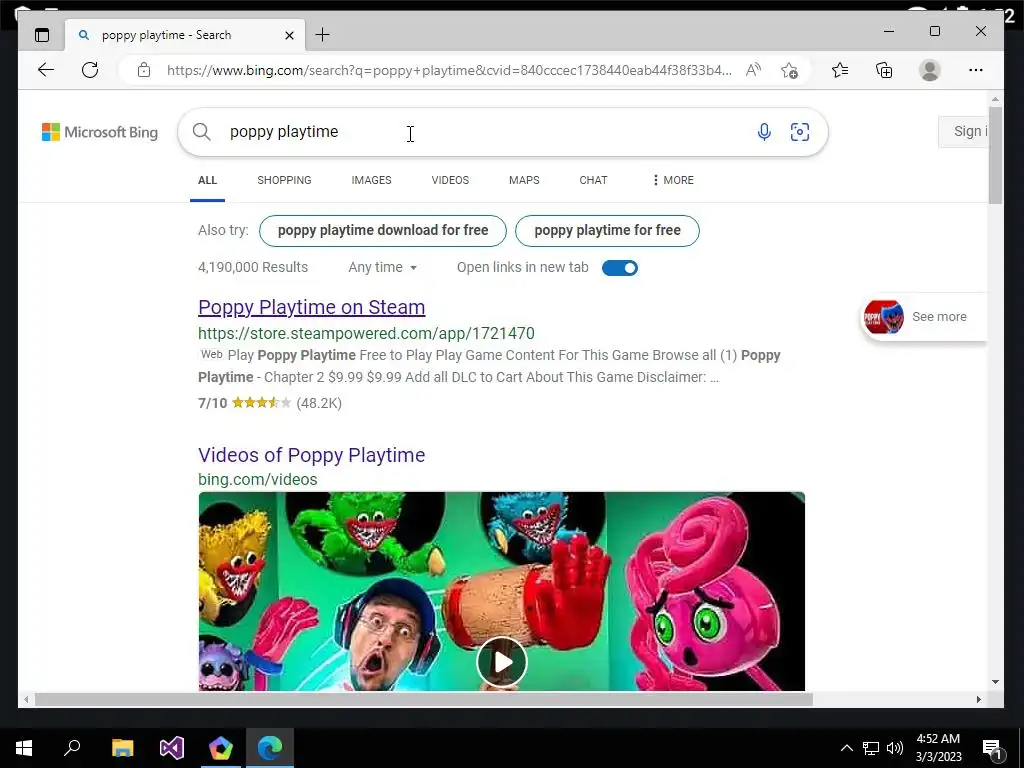The height and width of the screenshot is (768, 1024).
Task: Click the horizontal scrollbar thumb
Action: pos(424,699)
